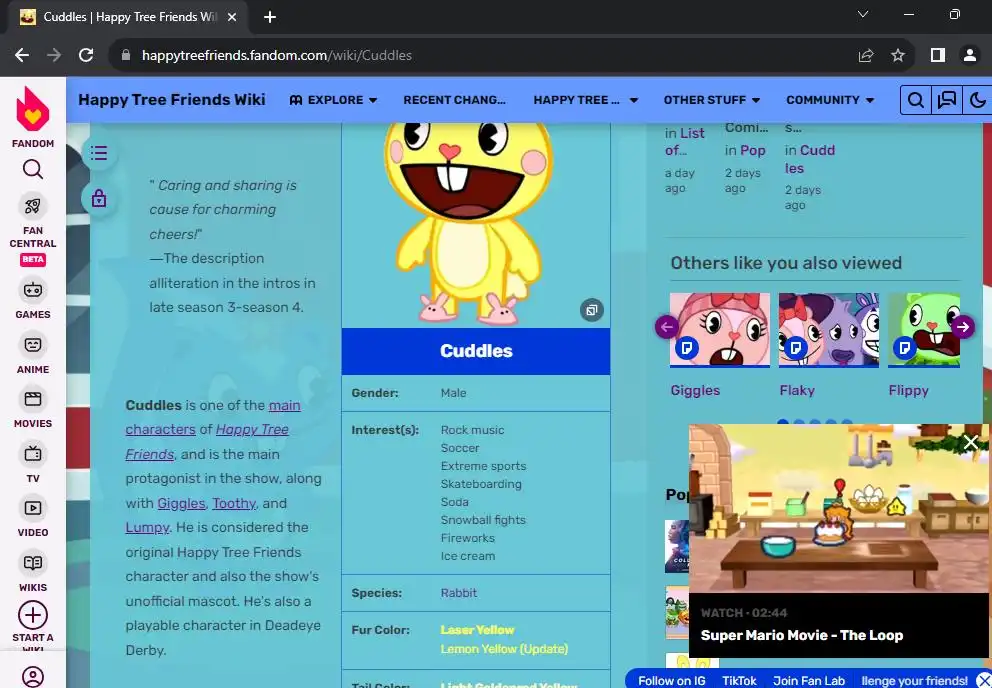The width and height of the screenshot is (992, 688).
Task: Open the Giggles link in article text
Action: click(x=181, y=503)
